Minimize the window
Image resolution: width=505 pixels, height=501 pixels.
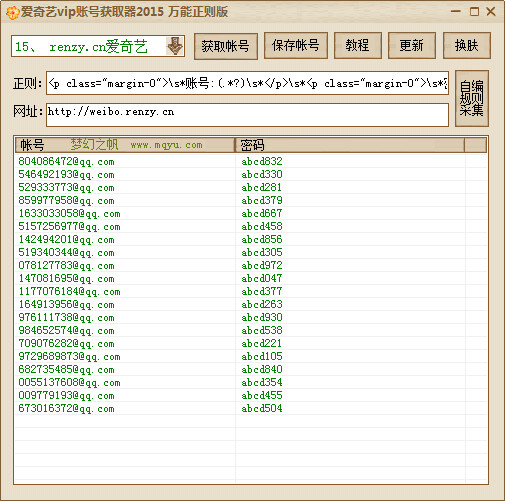tap(456, 11)
